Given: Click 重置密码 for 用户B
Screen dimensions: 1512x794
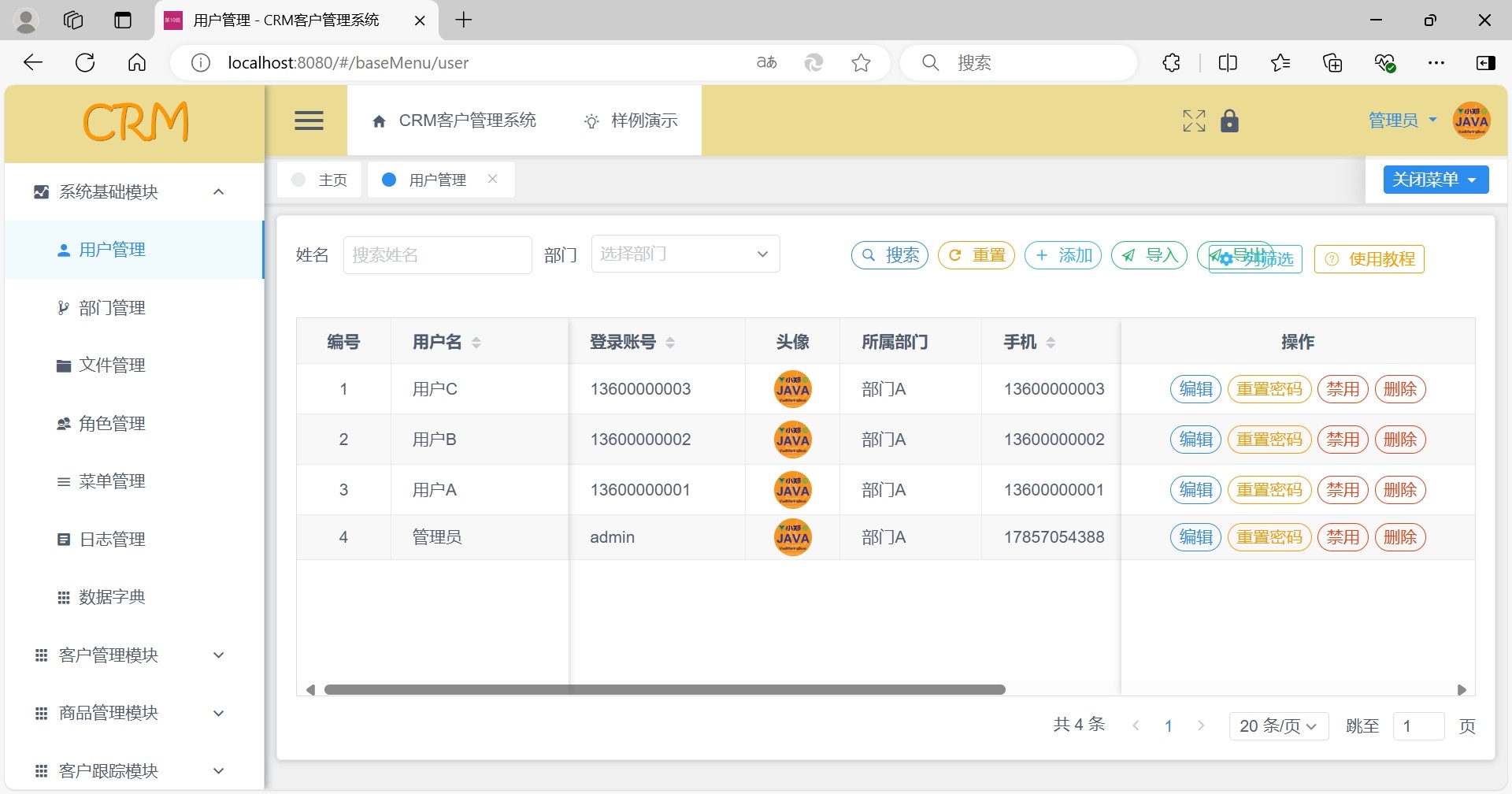Looking at the screenshot, I should (1269, 440).
